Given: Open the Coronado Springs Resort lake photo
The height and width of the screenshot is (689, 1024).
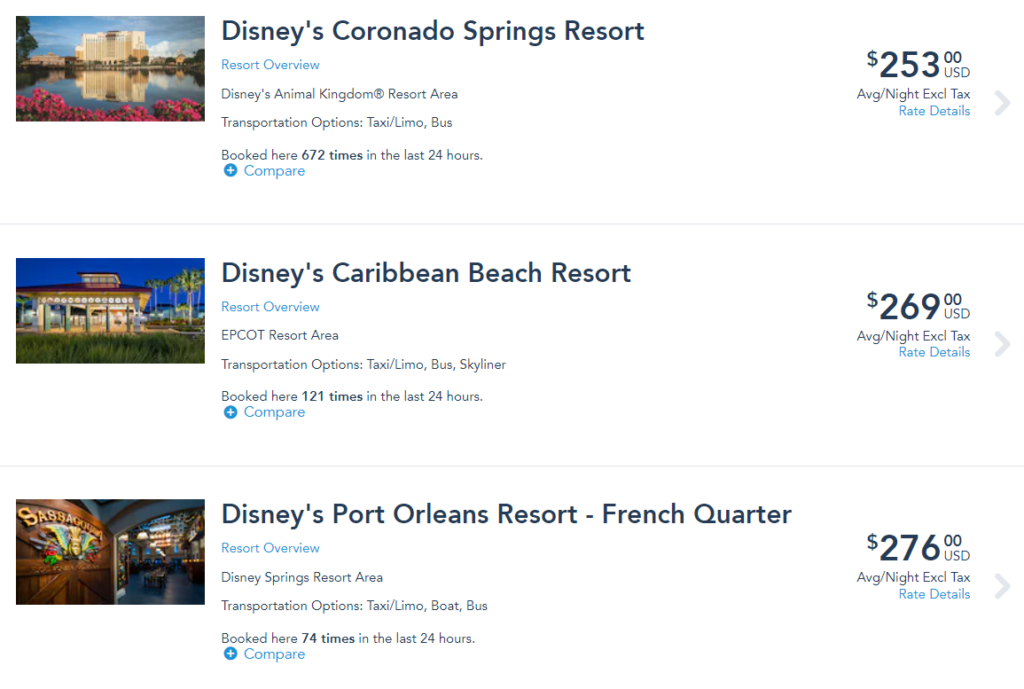Looking at the screenshot, I should coord(110,69).
